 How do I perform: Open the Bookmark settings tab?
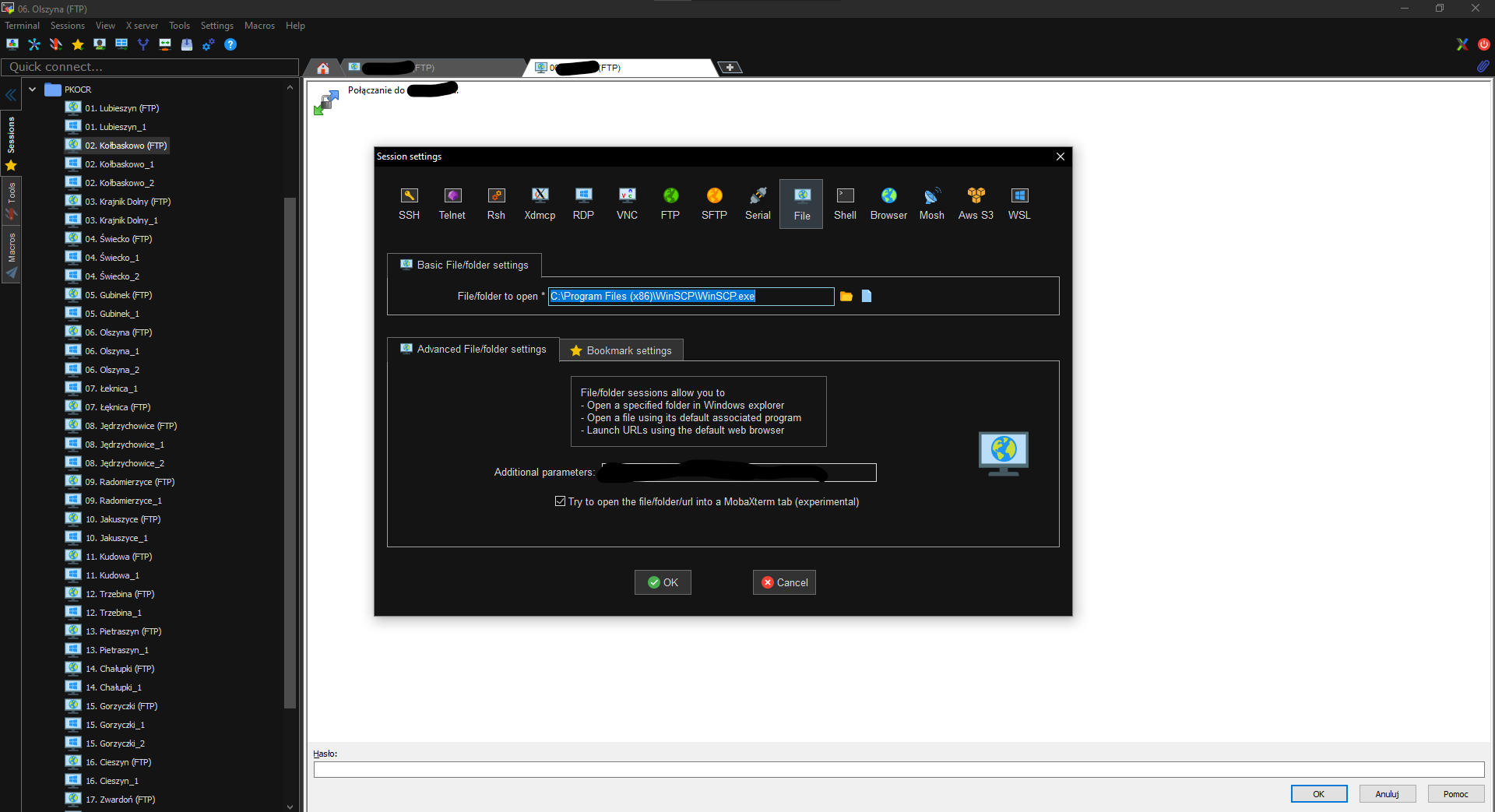click(x=621, y=351)
